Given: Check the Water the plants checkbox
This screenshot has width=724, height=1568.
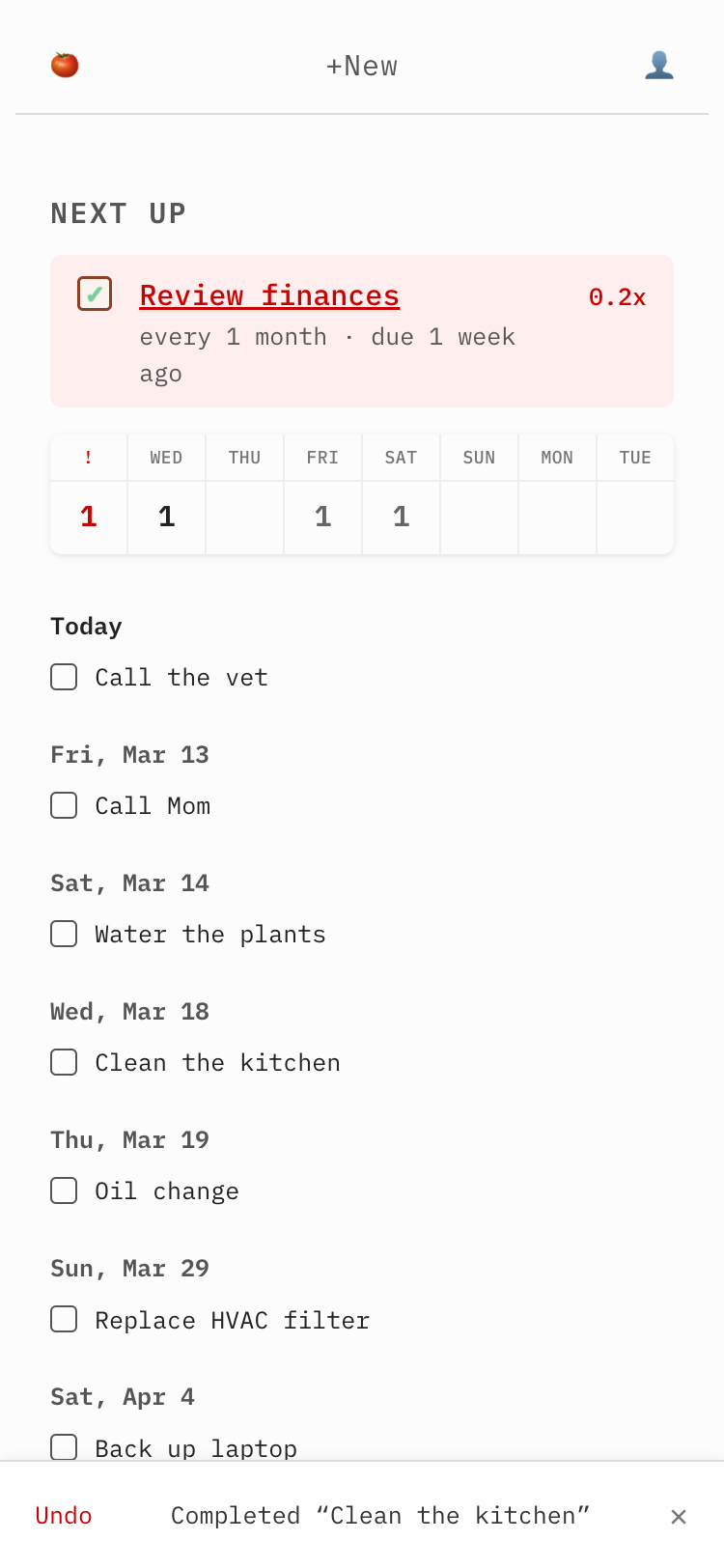Looking at the screenshot, I should [x=64, y=934].
